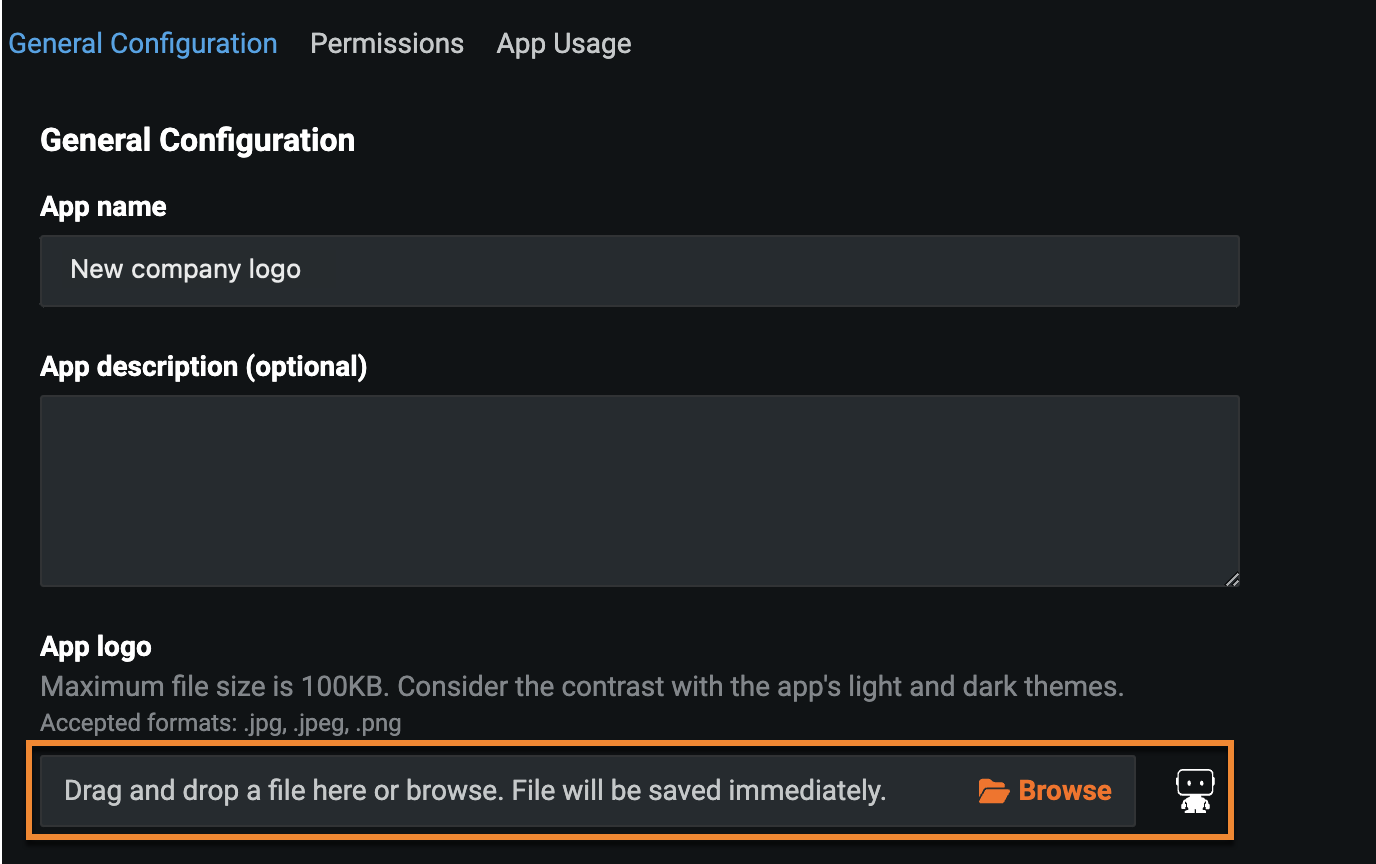Screen dimensions: 1376x864
Task: Click the '(optional)' word in description label
Action: (x=308, y=367)
